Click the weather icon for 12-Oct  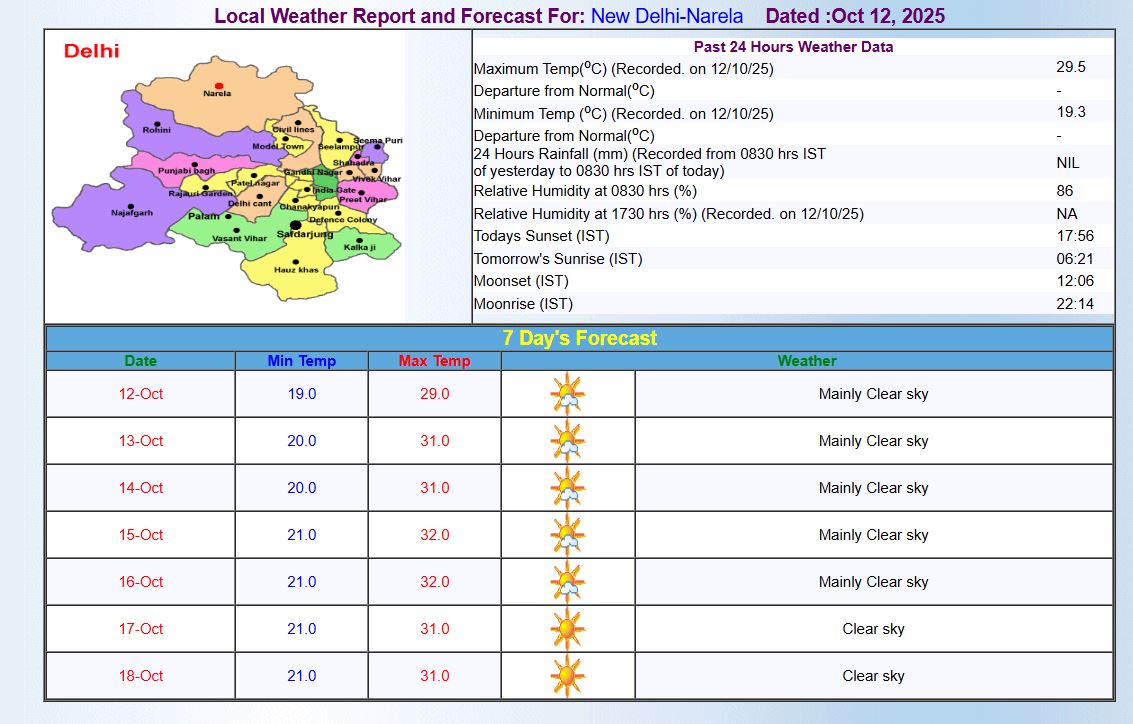[567, 394]
